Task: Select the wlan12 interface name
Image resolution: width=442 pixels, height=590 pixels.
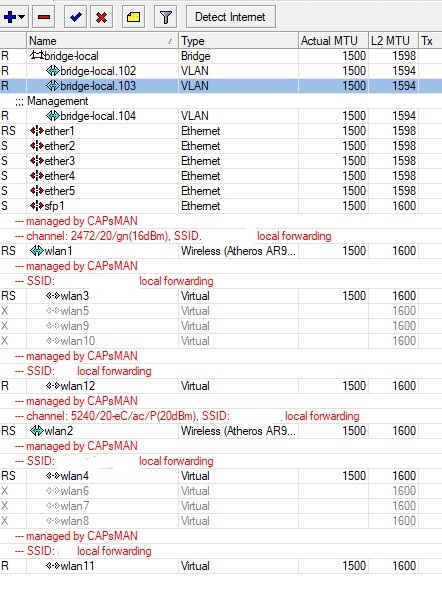Action: (x=78, y=386)
